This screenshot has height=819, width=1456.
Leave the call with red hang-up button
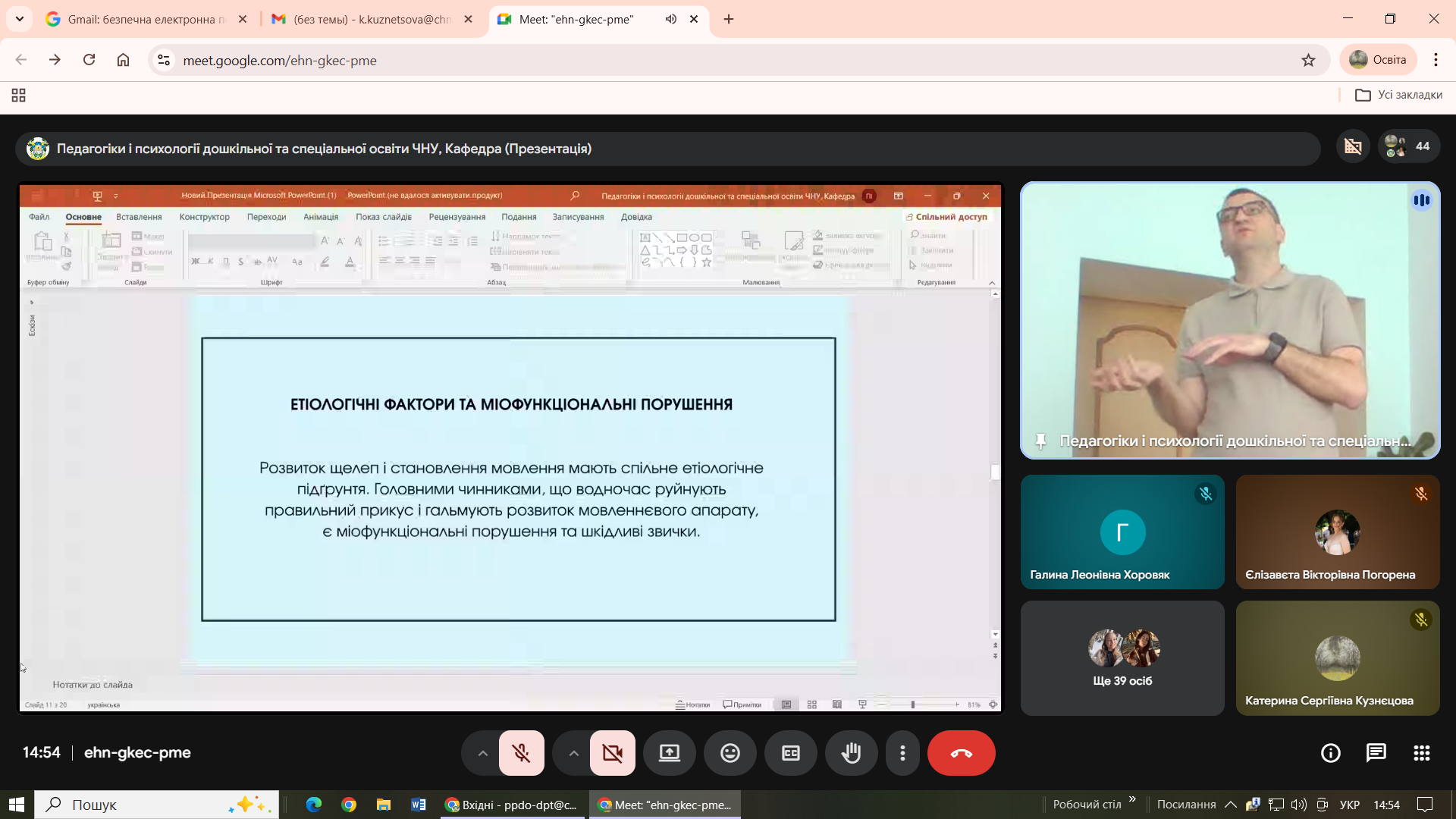pos(961,753)
